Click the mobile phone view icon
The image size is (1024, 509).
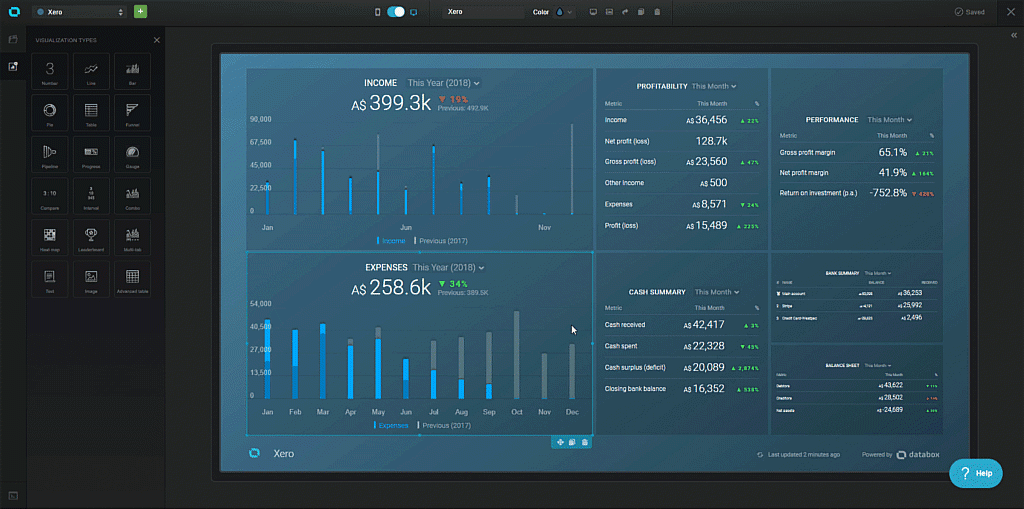point(377,12)
